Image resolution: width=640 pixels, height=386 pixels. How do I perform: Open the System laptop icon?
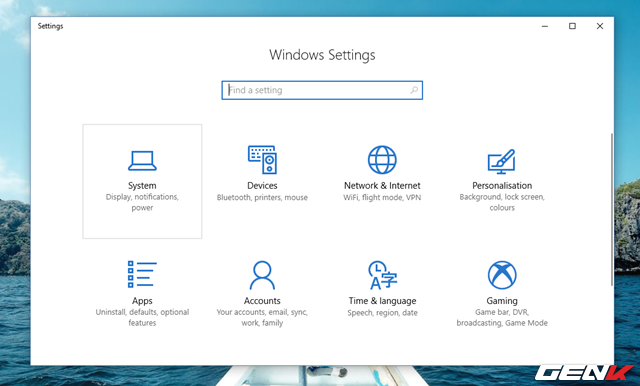(142, 161)
